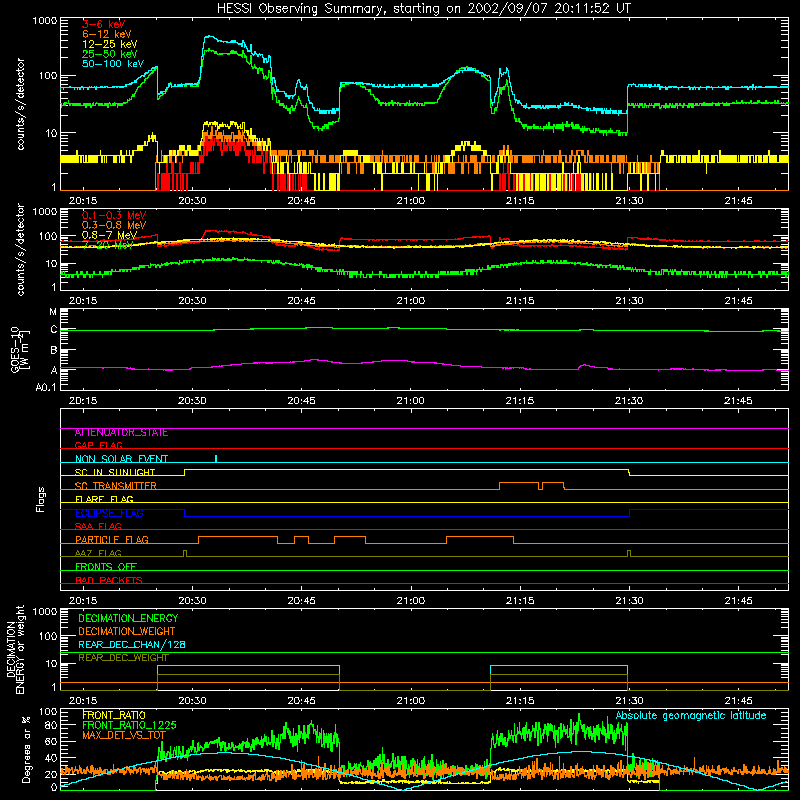Click the REAR_DEC_CHAN/128 legend label

[x=132, y=645]
